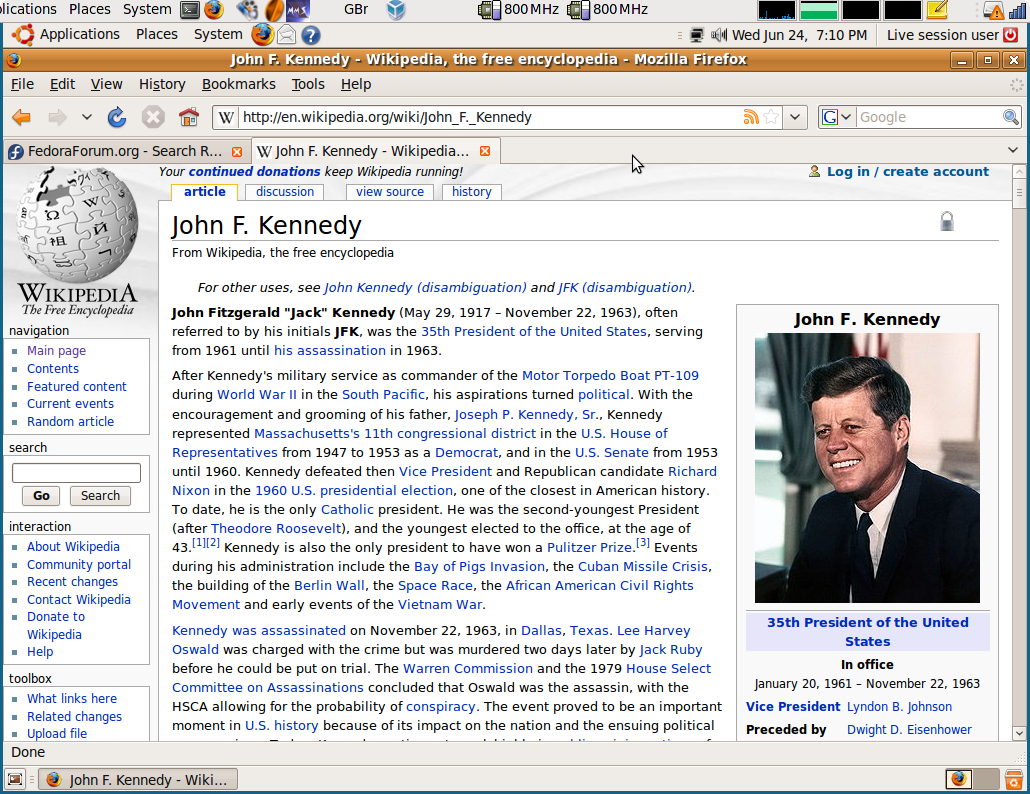
Task: Click the Wikipedia globe logo
Action: coord(78,225)
